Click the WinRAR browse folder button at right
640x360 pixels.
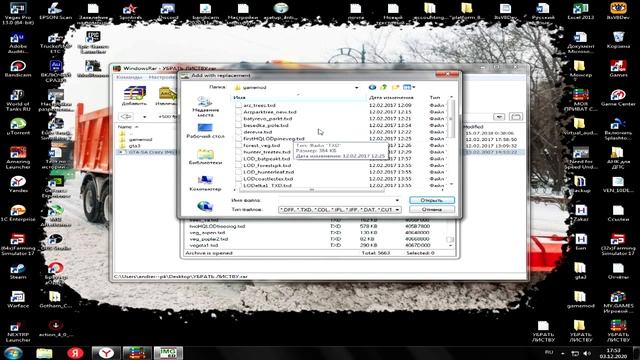(516, 117)
